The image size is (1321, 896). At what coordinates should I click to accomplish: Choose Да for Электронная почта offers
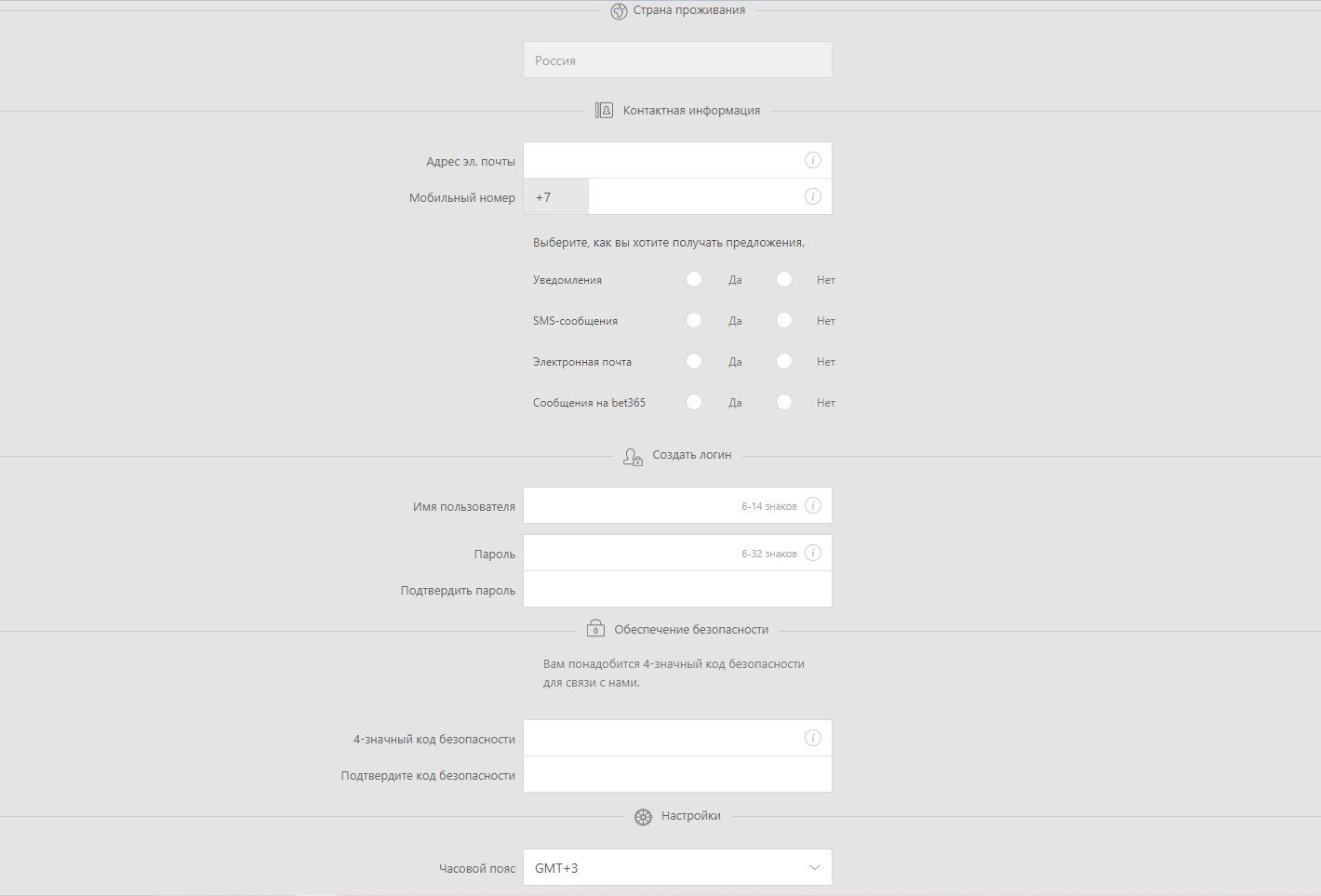click(694, 361)
